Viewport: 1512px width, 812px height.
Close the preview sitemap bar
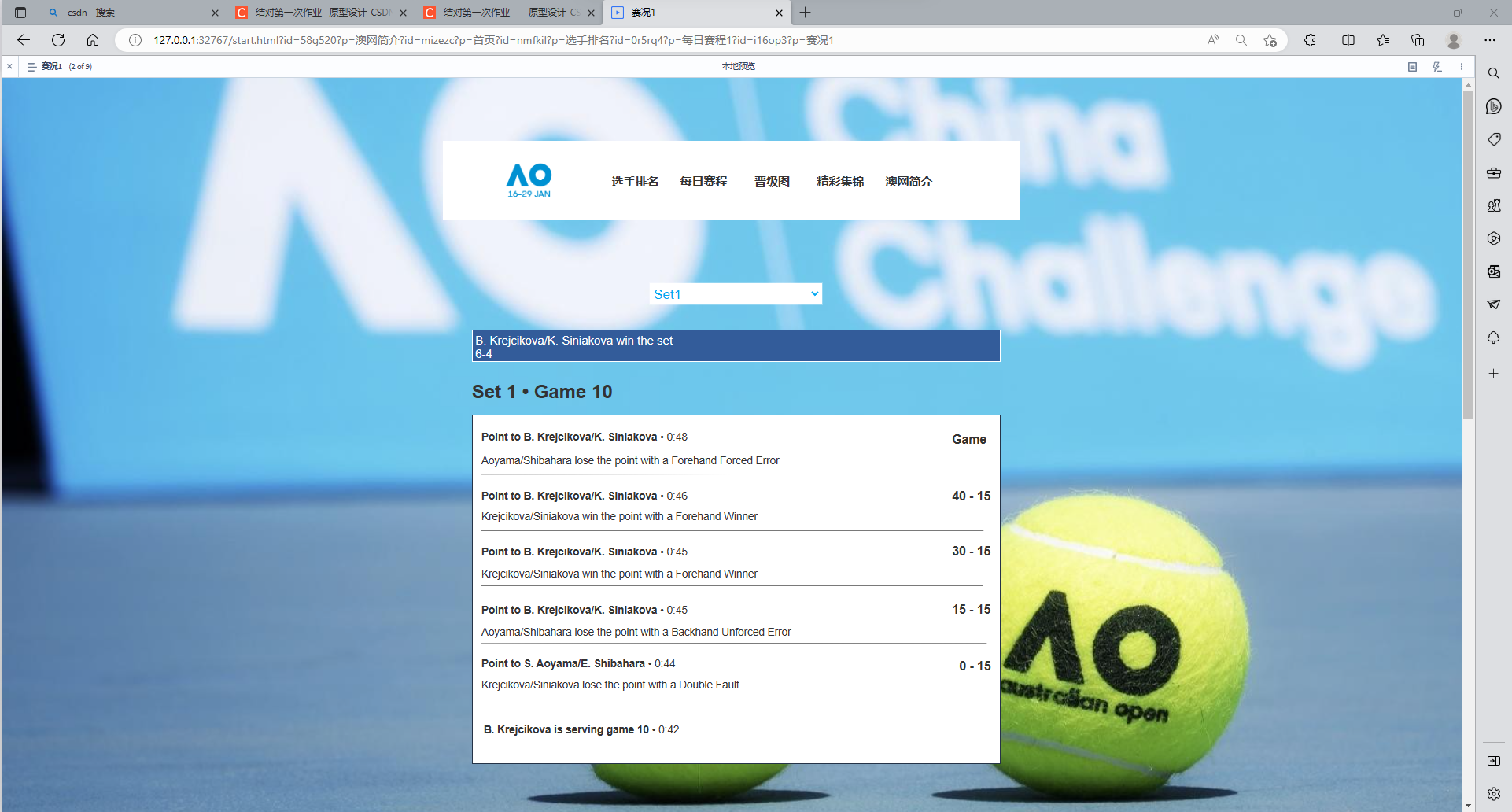(x=9, y=67)
